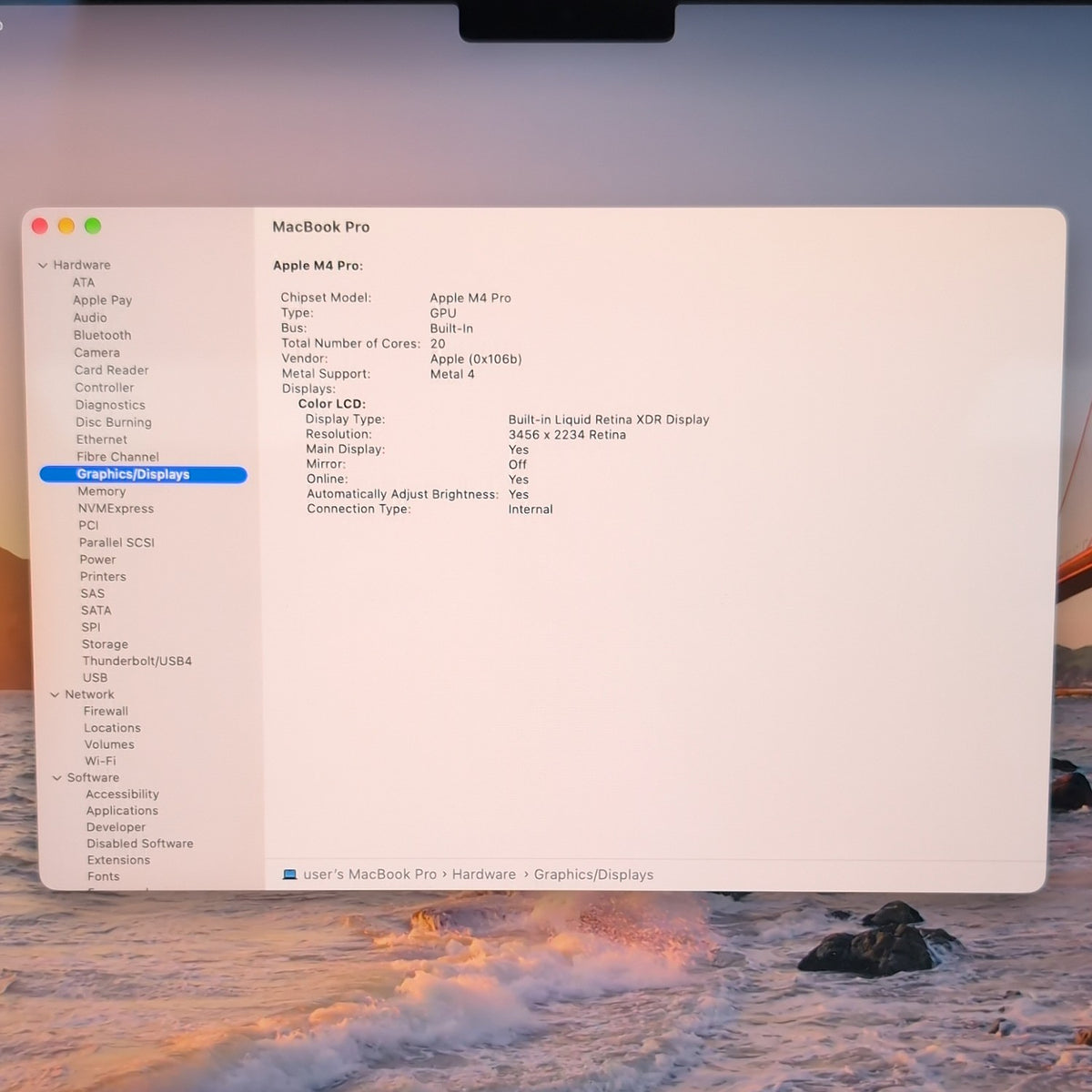Click the Software category label
This screenshot has width=1092, height=1092.
(x=93, y=778)
